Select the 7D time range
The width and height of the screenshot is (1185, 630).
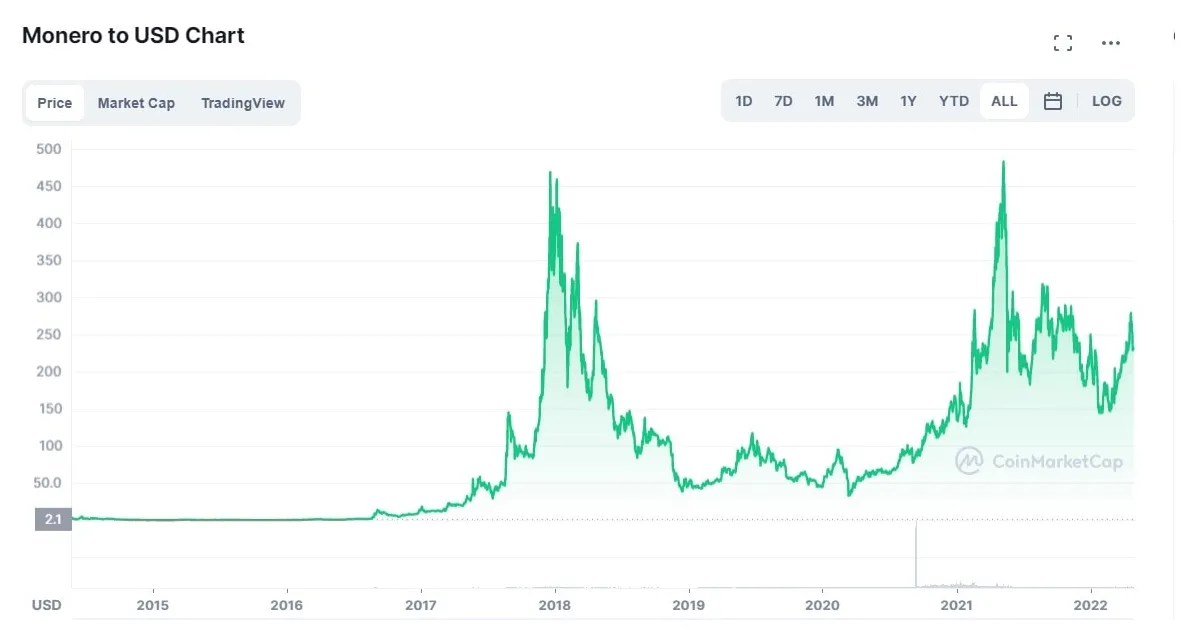(783, 100)
